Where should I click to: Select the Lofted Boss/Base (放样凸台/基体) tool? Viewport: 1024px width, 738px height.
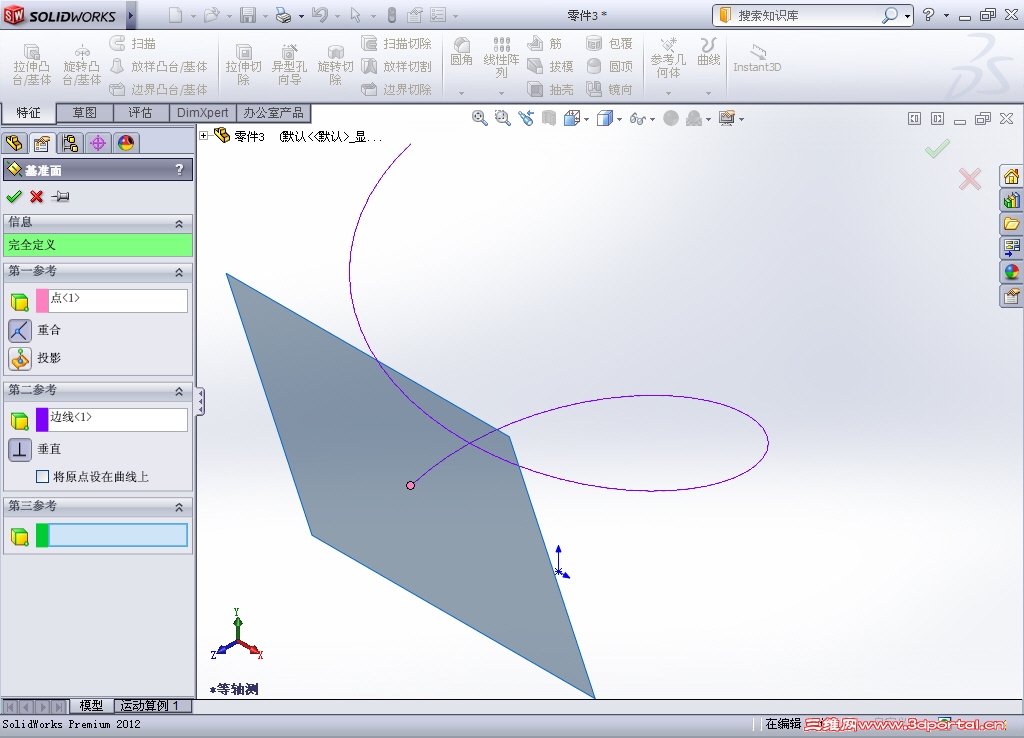coord(159,67)
